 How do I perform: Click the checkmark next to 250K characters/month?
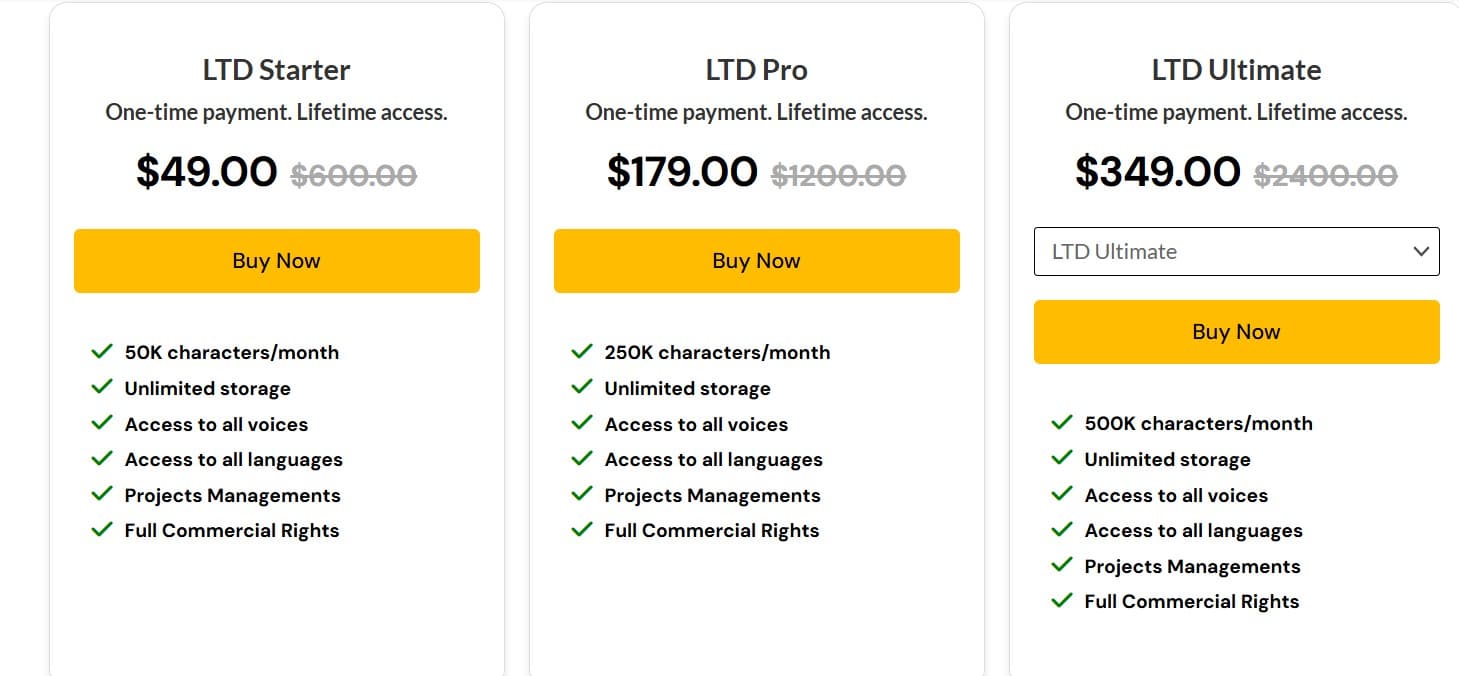pyautogui.click(x=582, y=351)
